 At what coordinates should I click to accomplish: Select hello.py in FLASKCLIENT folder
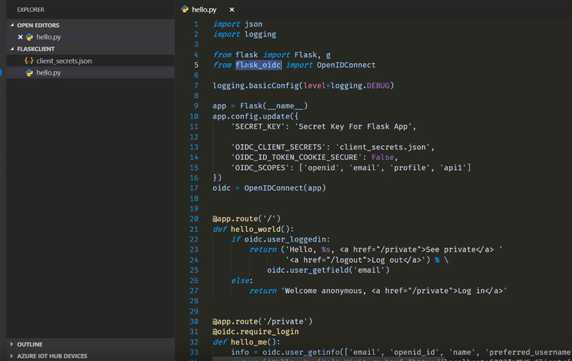(x=48, y=73)
